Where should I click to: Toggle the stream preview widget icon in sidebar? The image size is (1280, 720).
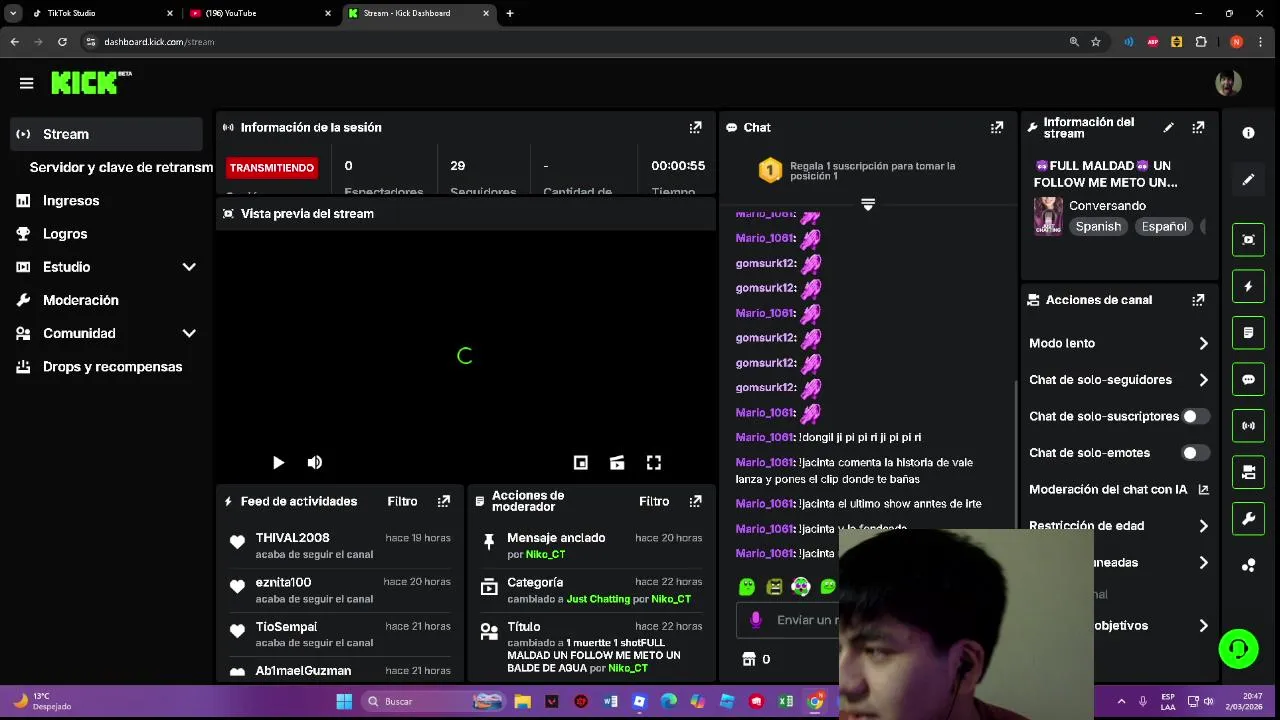[1248, 240]
